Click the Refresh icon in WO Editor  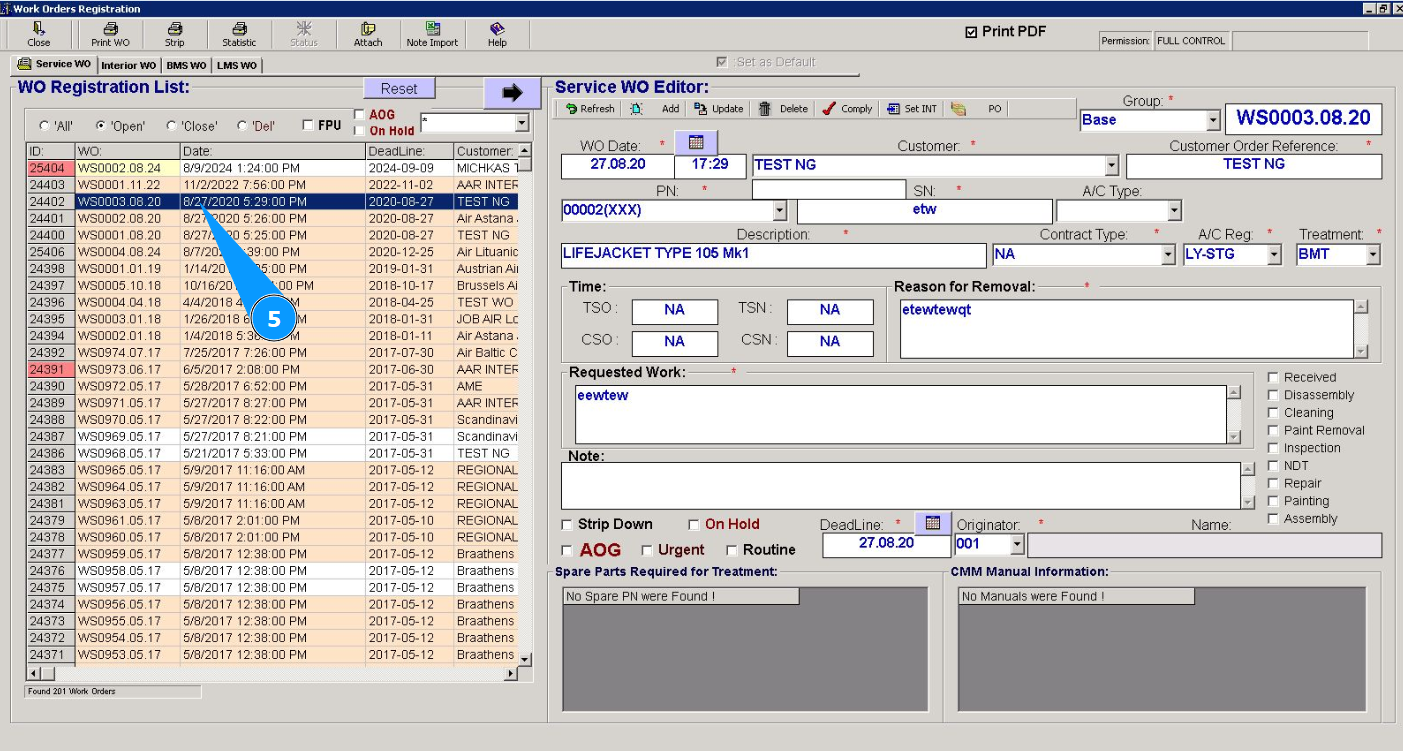(572, 109)
